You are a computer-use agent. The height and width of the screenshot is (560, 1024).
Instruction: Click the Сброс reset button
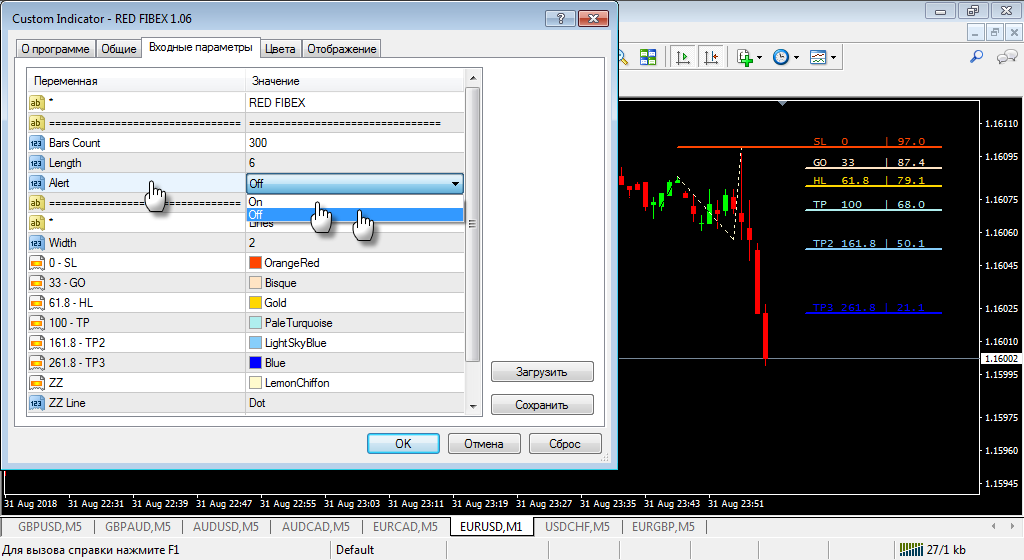click(565, 444)
